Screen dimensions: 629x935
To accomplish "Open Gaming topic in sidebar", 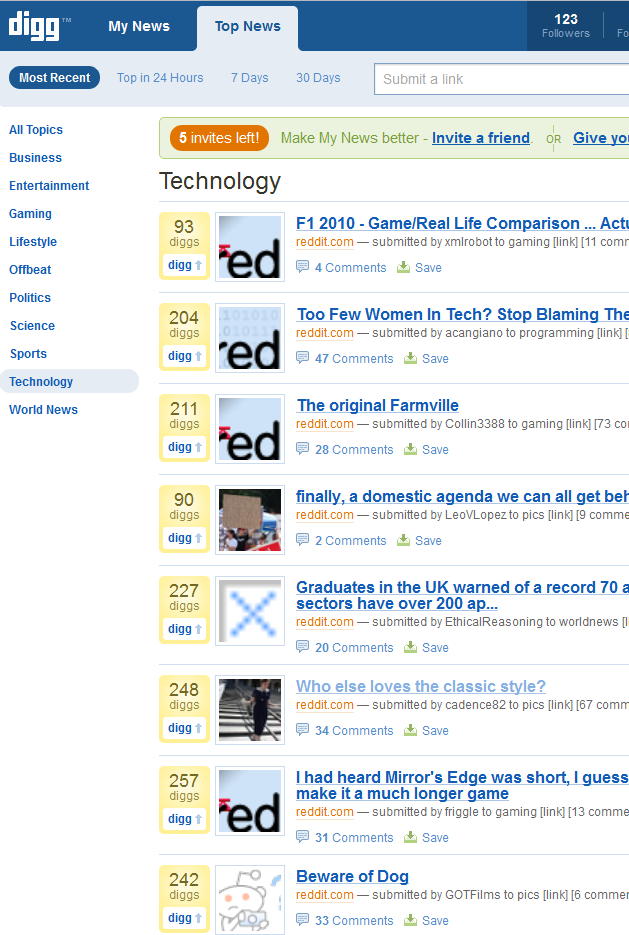I will coord(30,213).
